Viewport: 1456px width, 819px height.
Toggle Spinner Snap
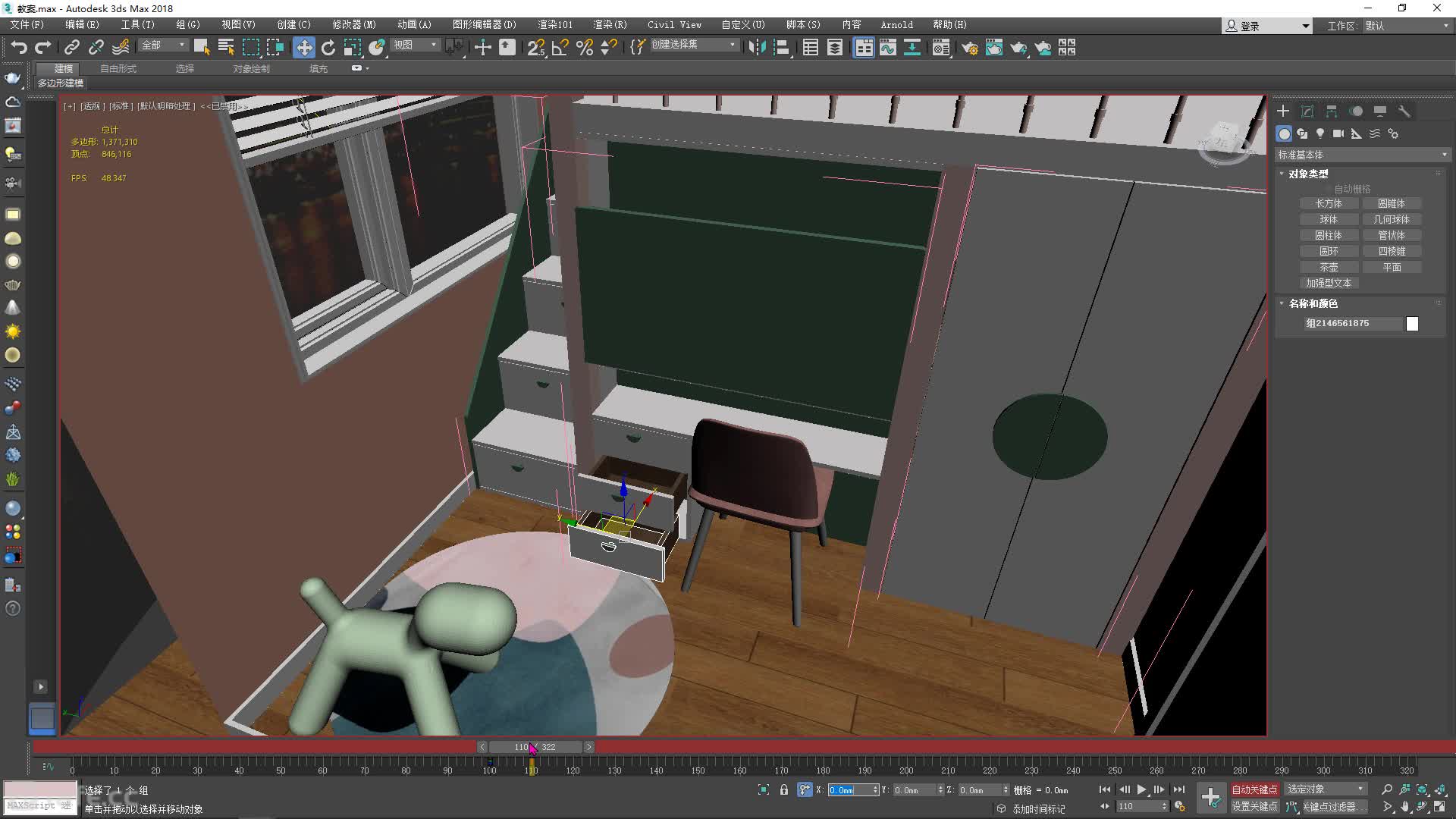[x=609, y=48]
